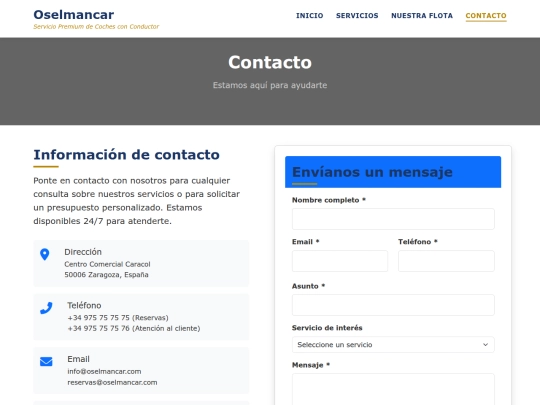Click the location pin icon beside Dirección
540x405 pixels.
(45, 255)
